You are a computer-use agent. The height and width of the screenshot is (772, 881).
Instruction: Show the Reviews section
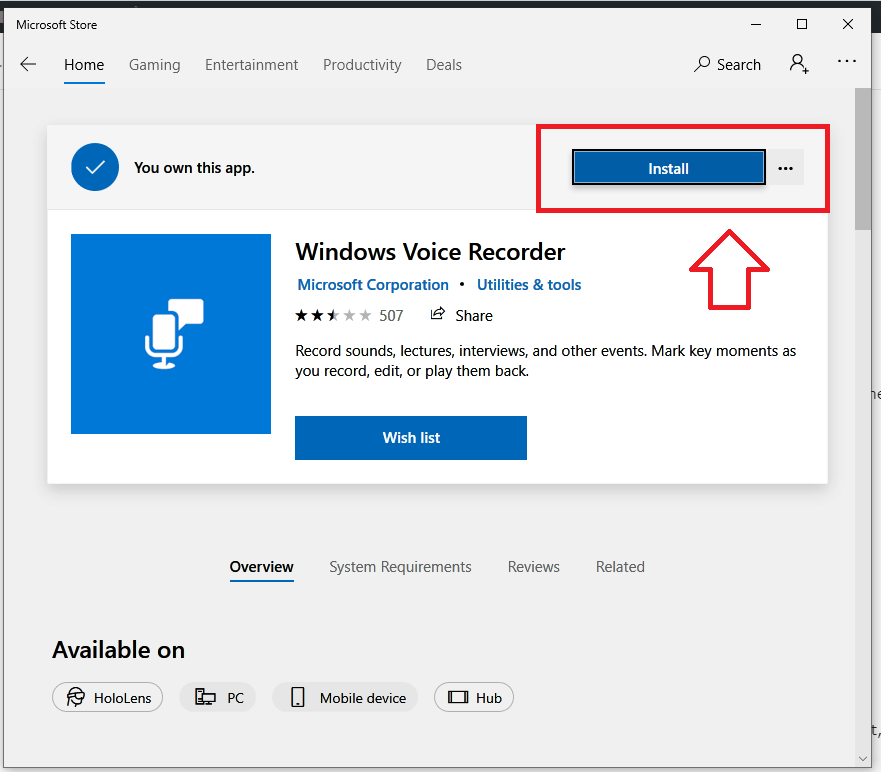coord(533,567)
